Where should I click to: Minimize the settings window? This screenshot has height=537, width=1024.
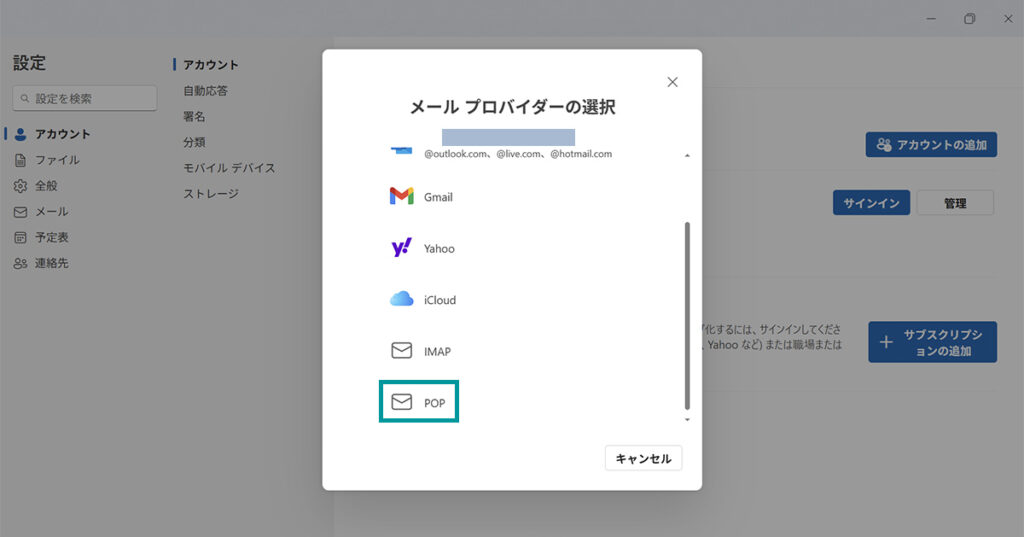click(x=931, y=19)
